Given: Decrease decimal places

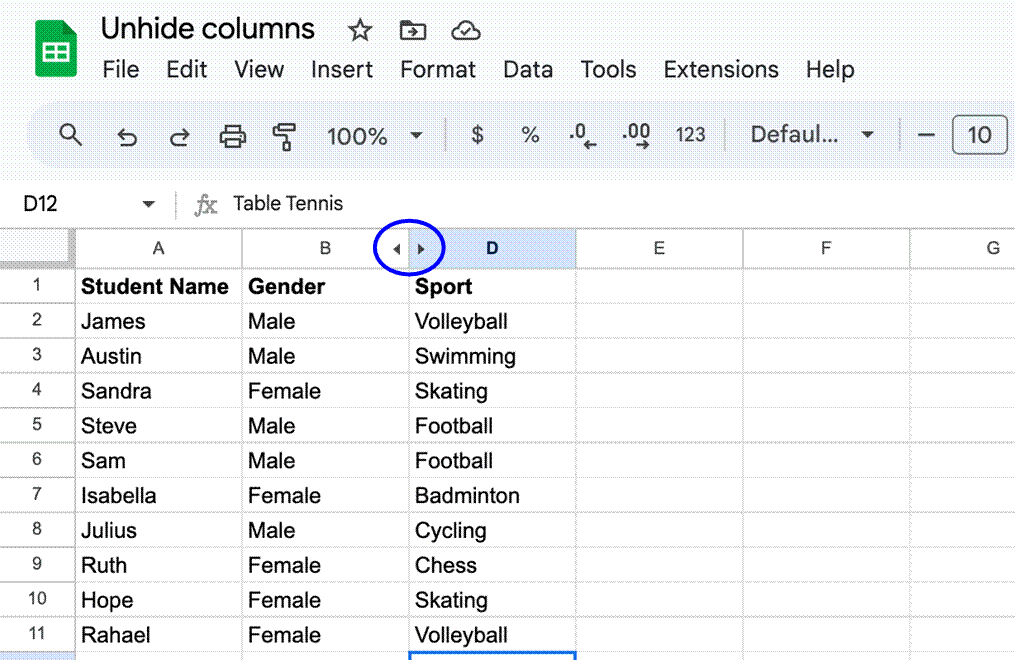Looking at the screenshot, I should click(x=582, y=136).
